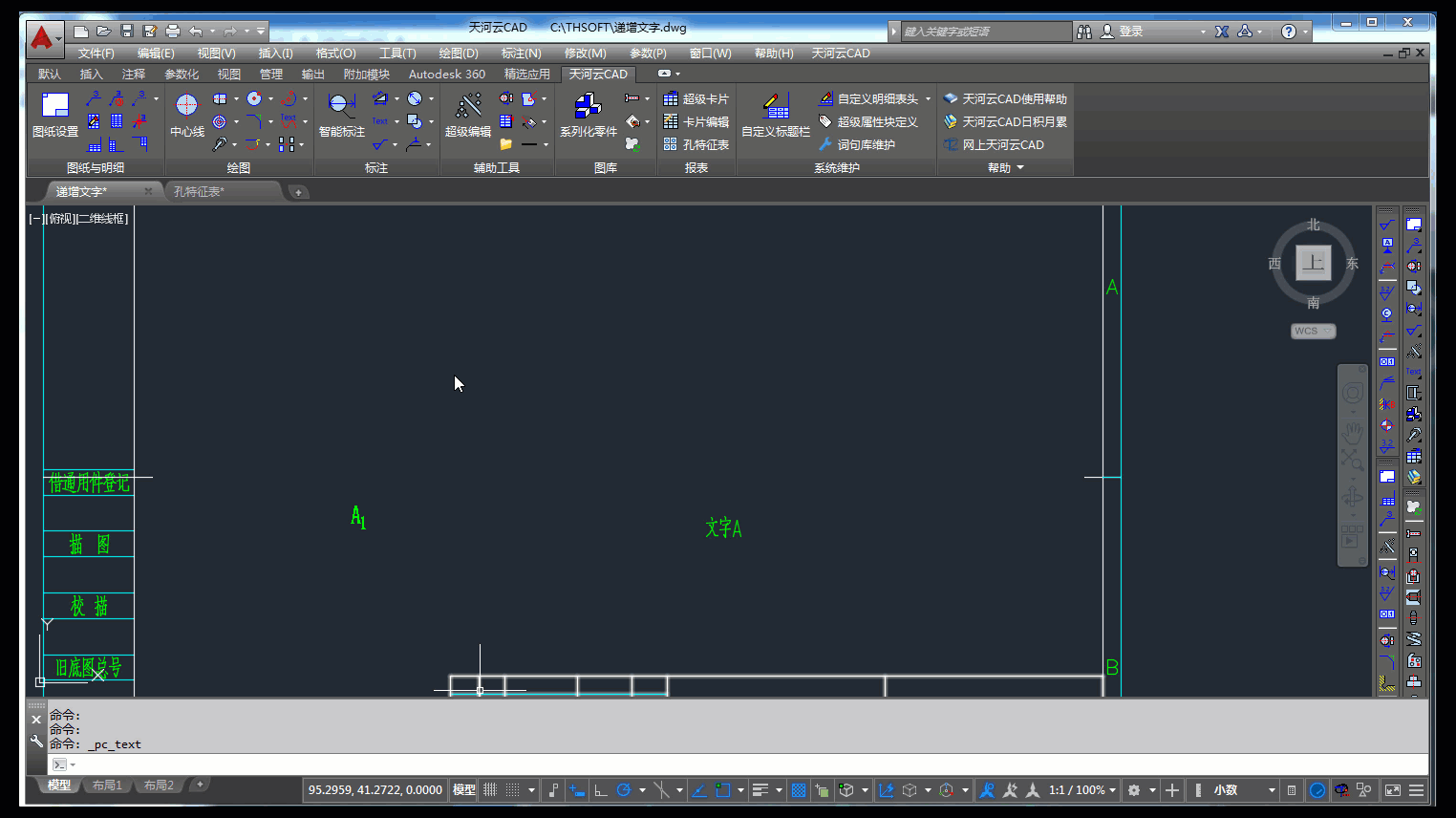
Task: Switch to the 布局2 layout tab
Action: [159, 786]
